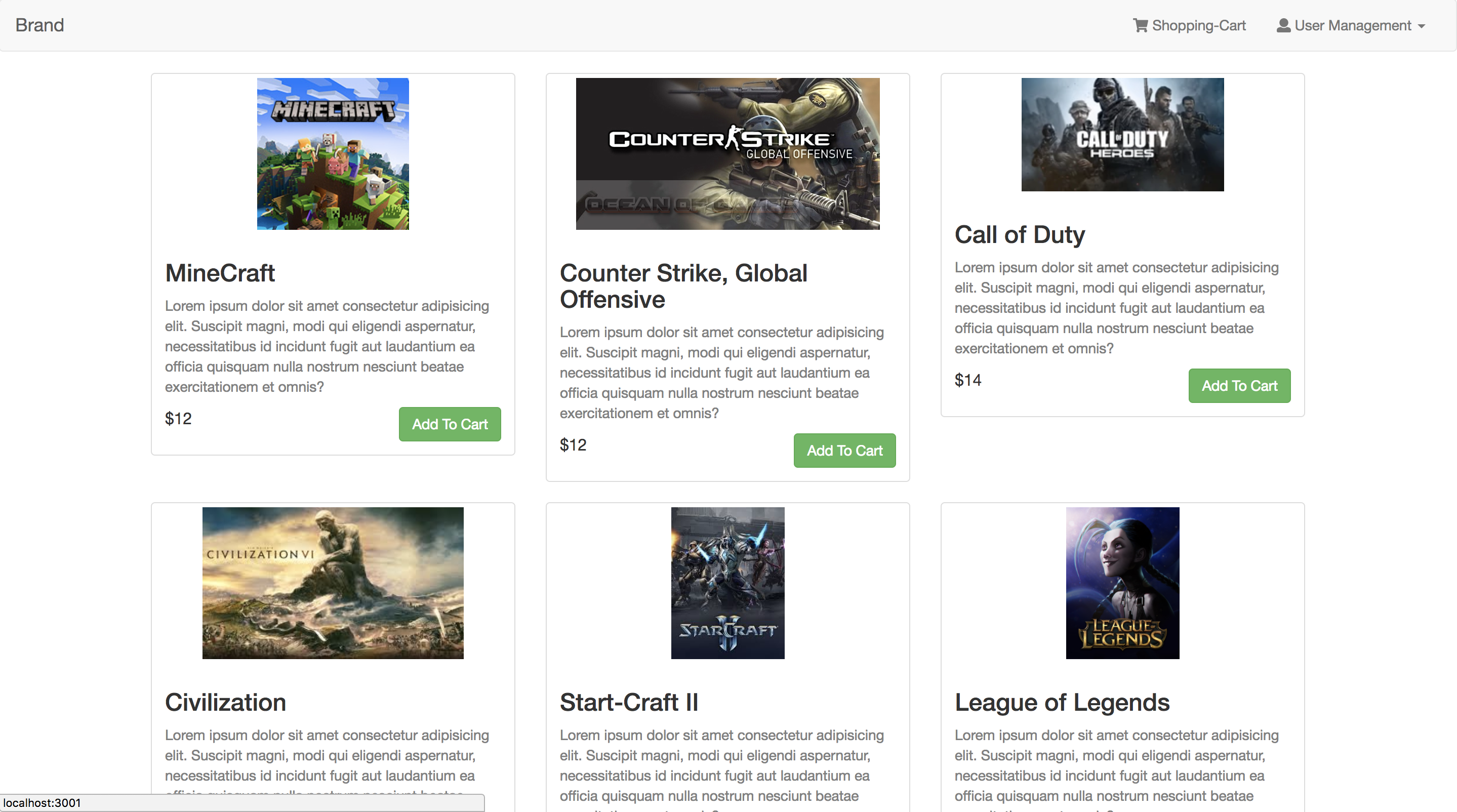The width and height of the screenshot is (1457, 812).
Task: Click the MineCraft product title
Action: (x=219, y=273)
